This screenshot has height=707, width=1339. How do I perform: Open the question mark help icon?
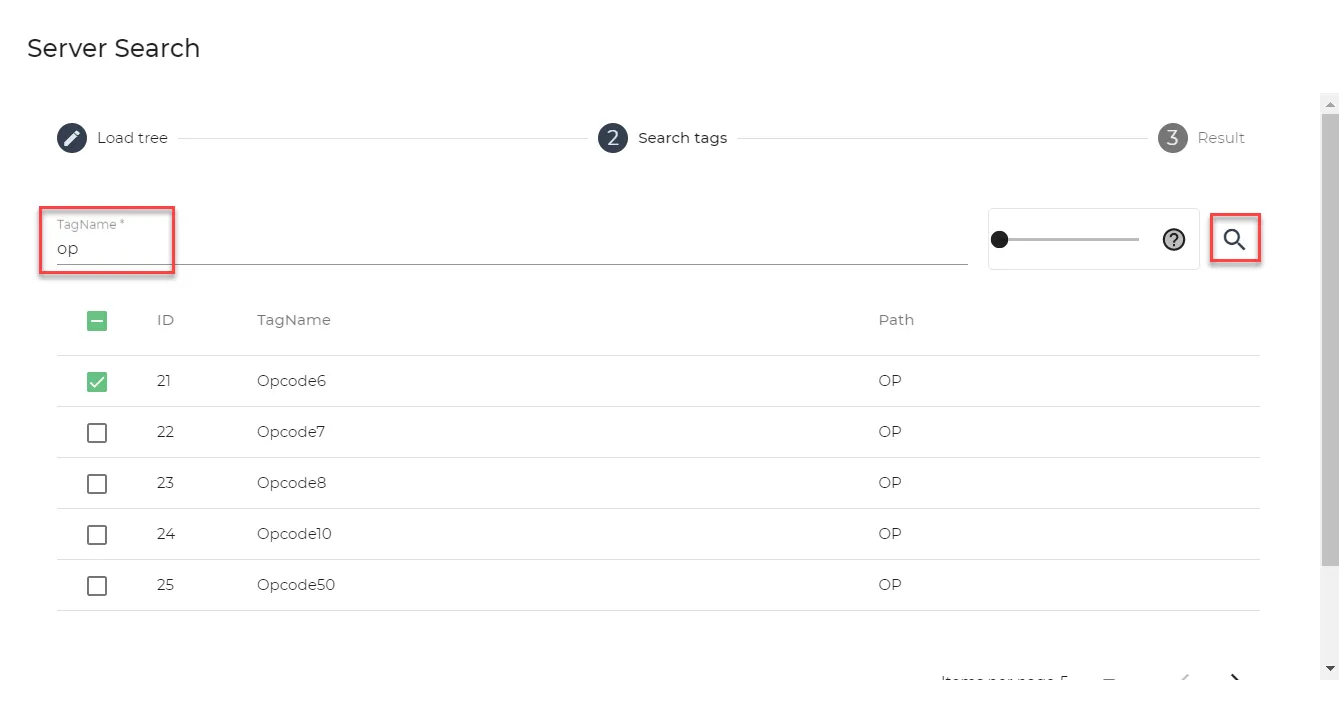click(x=1174, y=239)
